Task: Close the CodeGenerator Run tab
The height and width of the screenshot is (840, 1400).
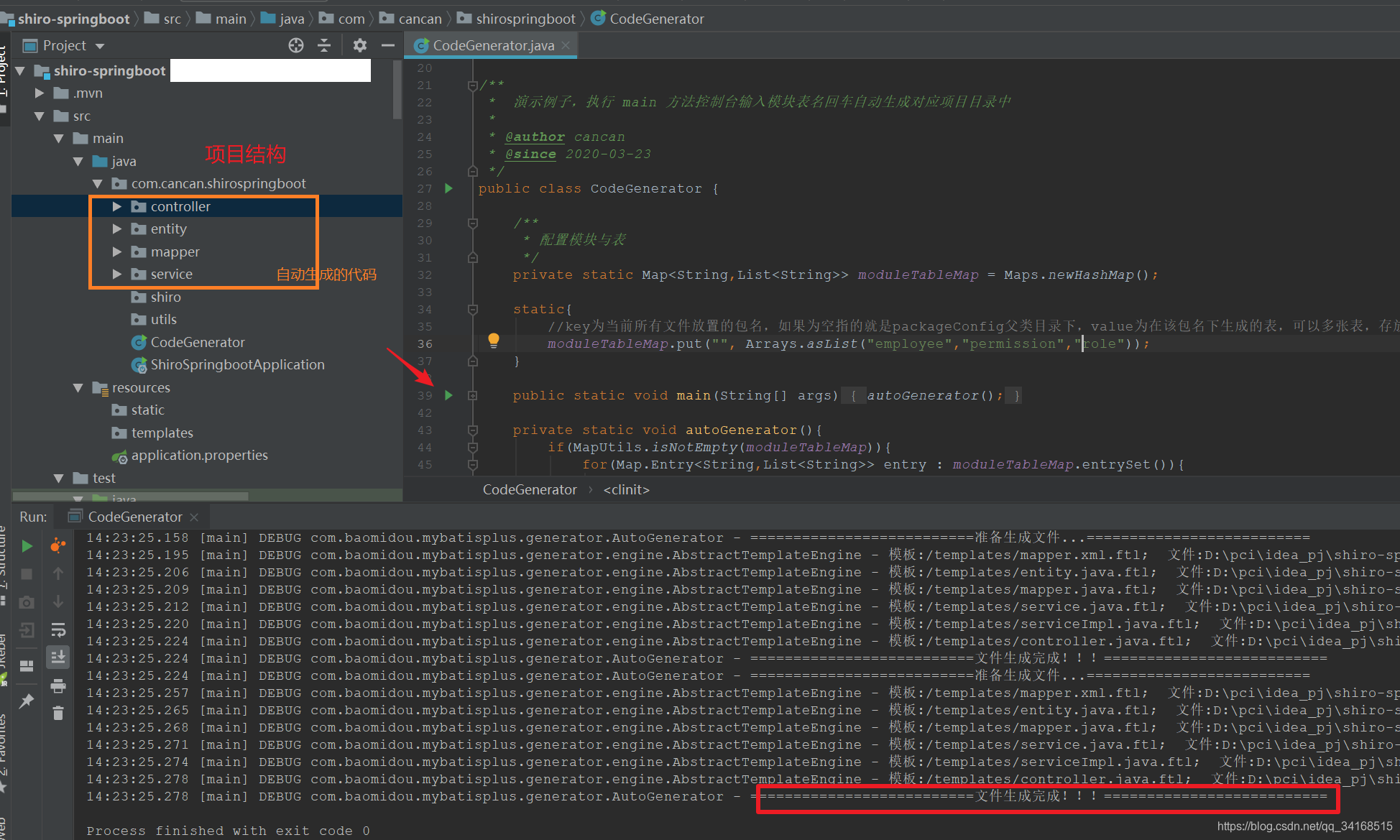Action: pos(194,517)
